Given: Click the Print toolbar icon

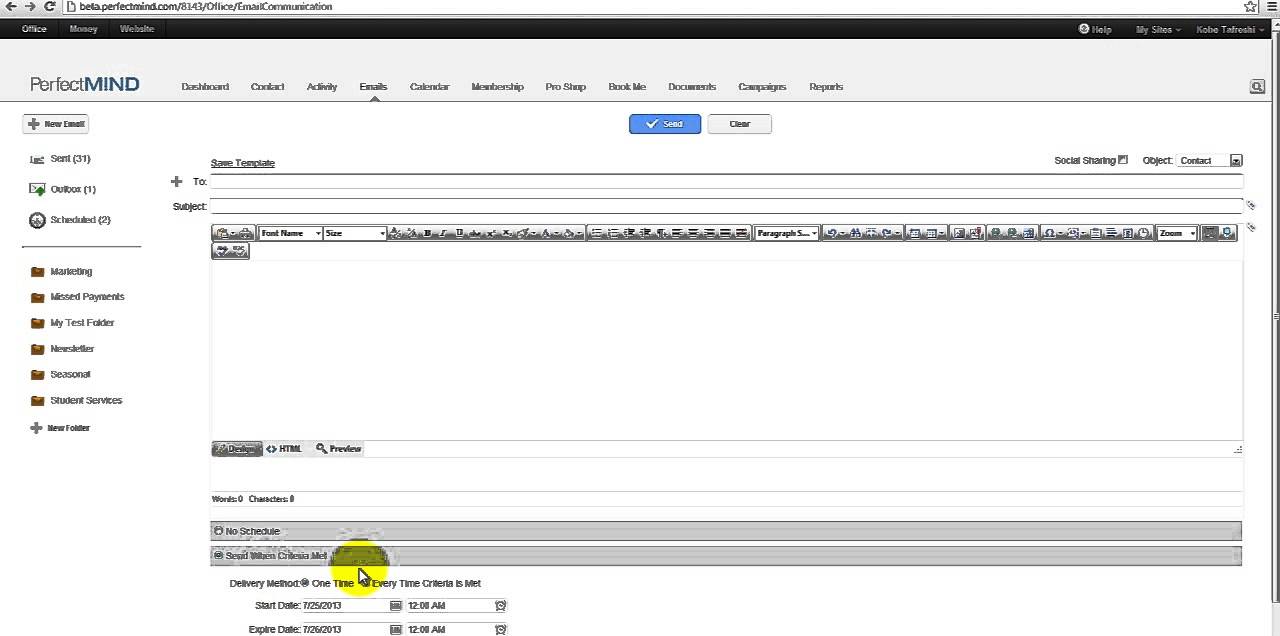Looking at the screenshot, I should pyautogui.click(x=247, y=233).
